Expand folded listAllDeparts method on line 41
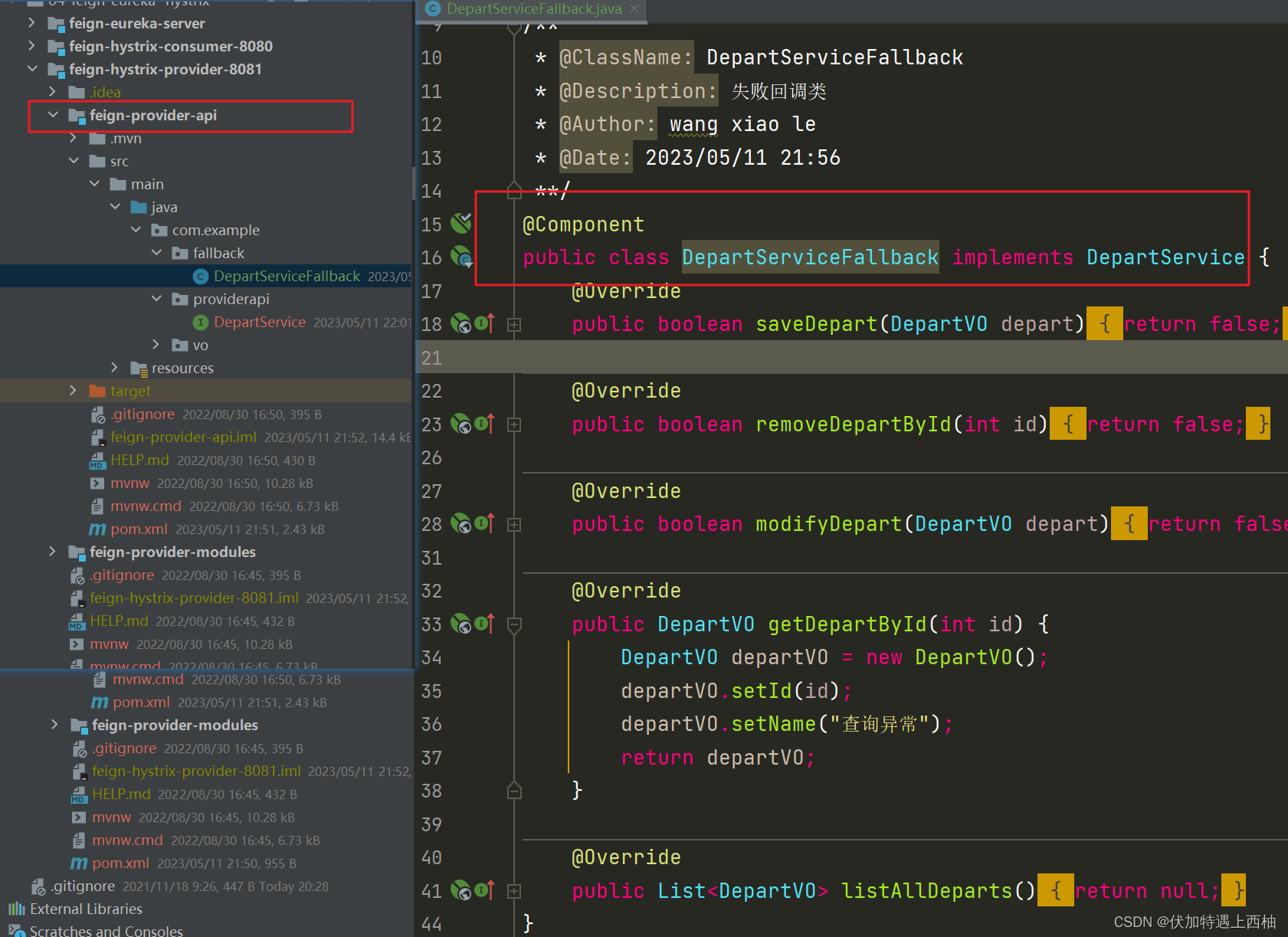The height and width of the screenshot is (937, 1288). (x=514, y=891)
